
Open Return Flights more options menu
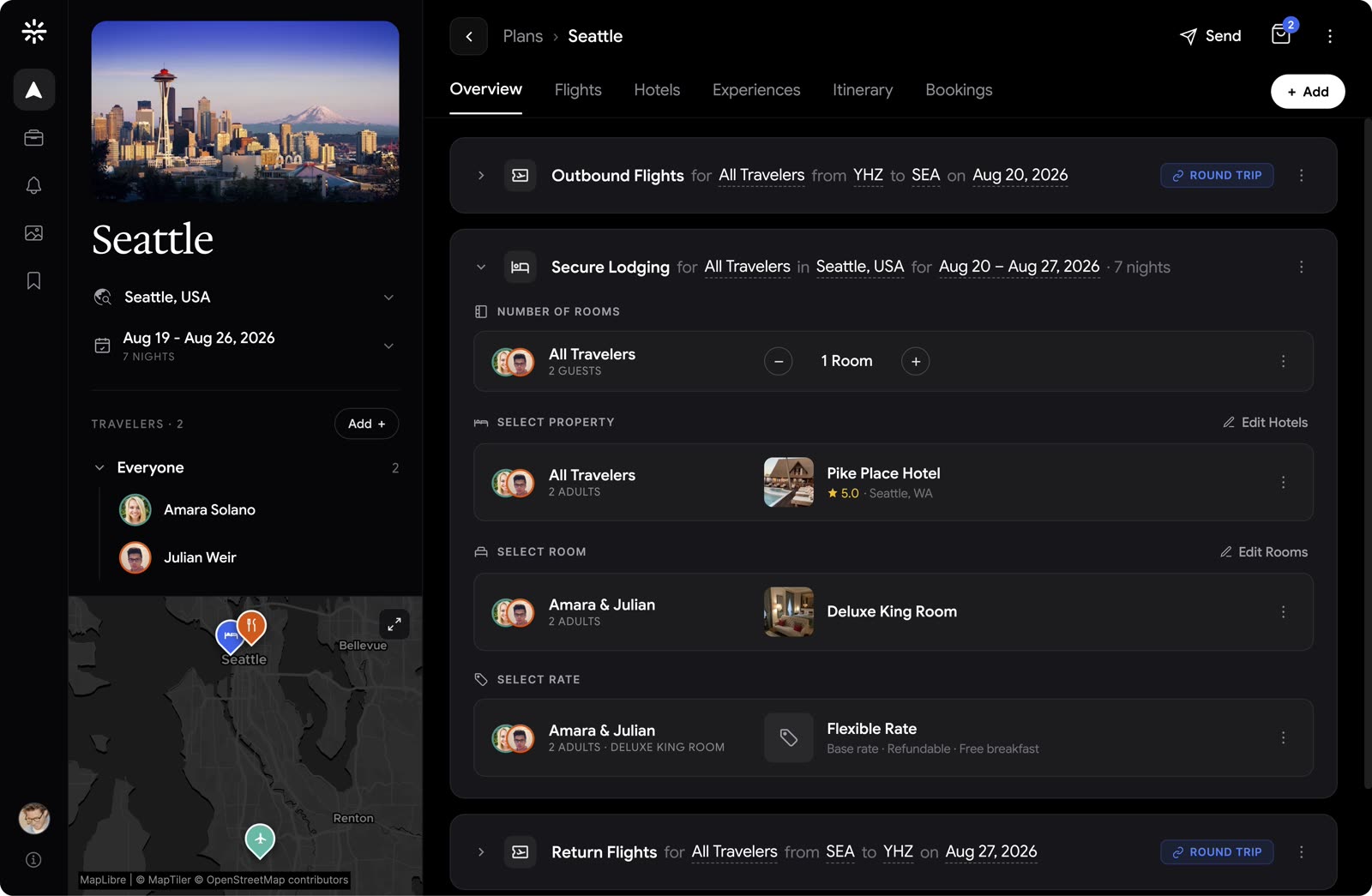pyautogui.click(x=1302, y=851)
